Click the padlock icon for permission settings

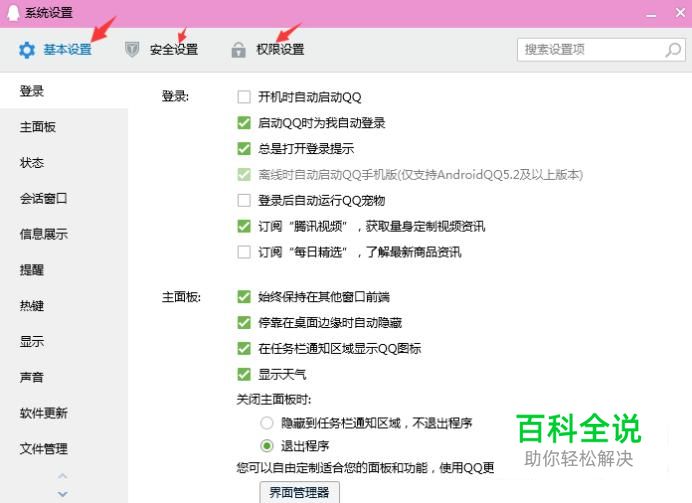click(x=238, y=50)
